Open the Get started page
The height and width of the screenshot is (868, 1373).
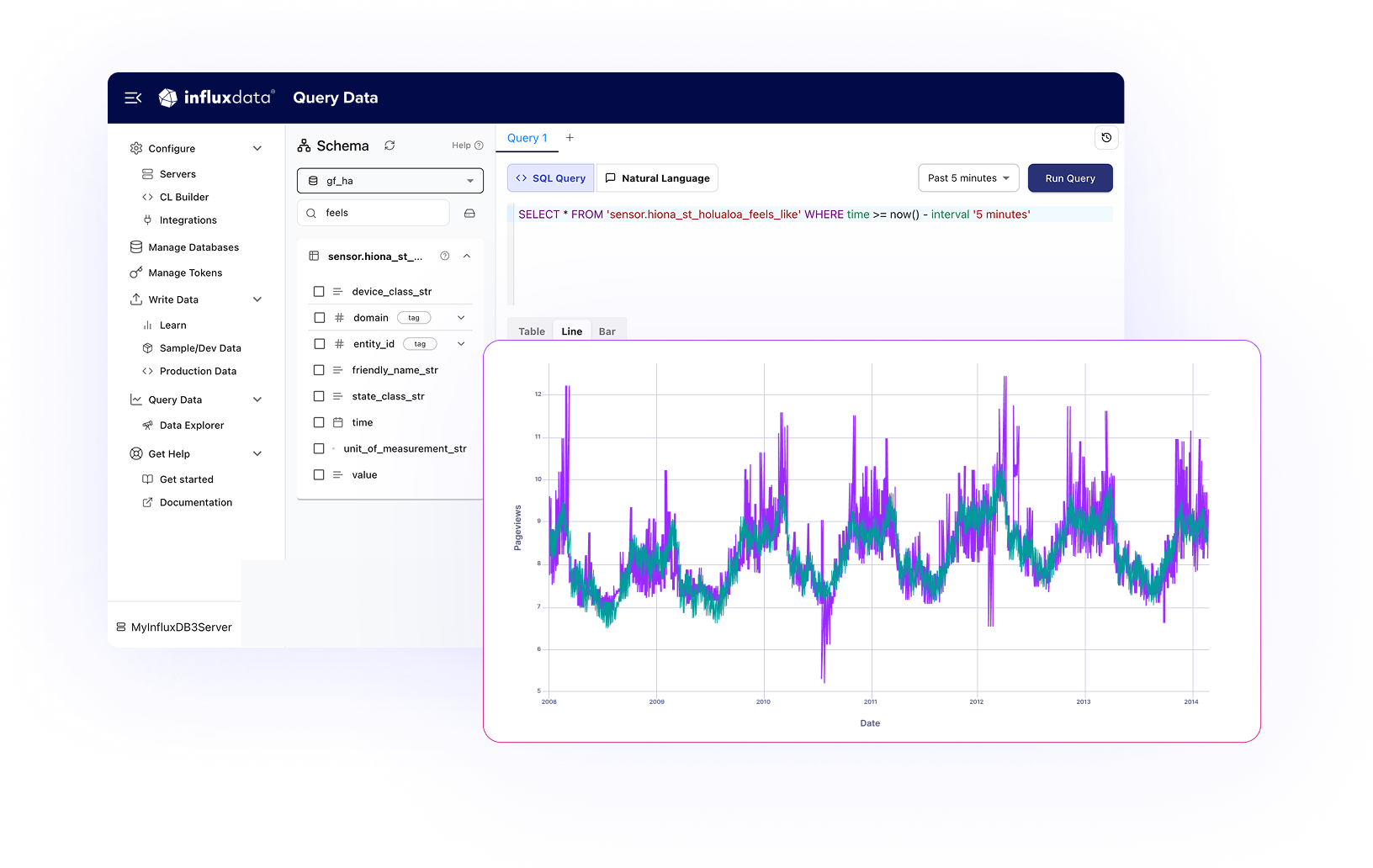pos(187,479)
